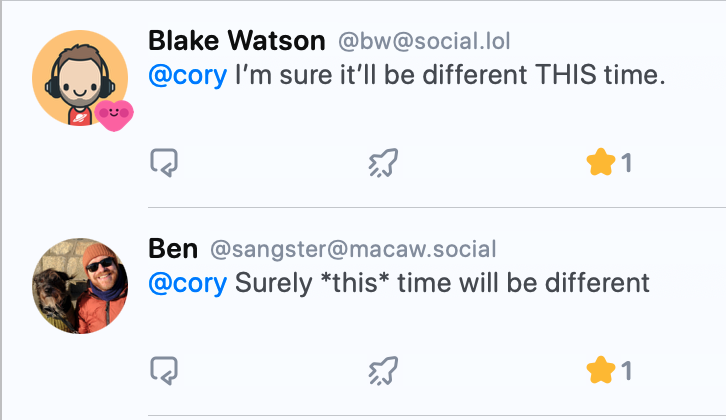Image resolution: width=726 pixels, height=420 pixels.
Task: Click the pink heart badge on Blake's avatar
Action: (114, 115)
